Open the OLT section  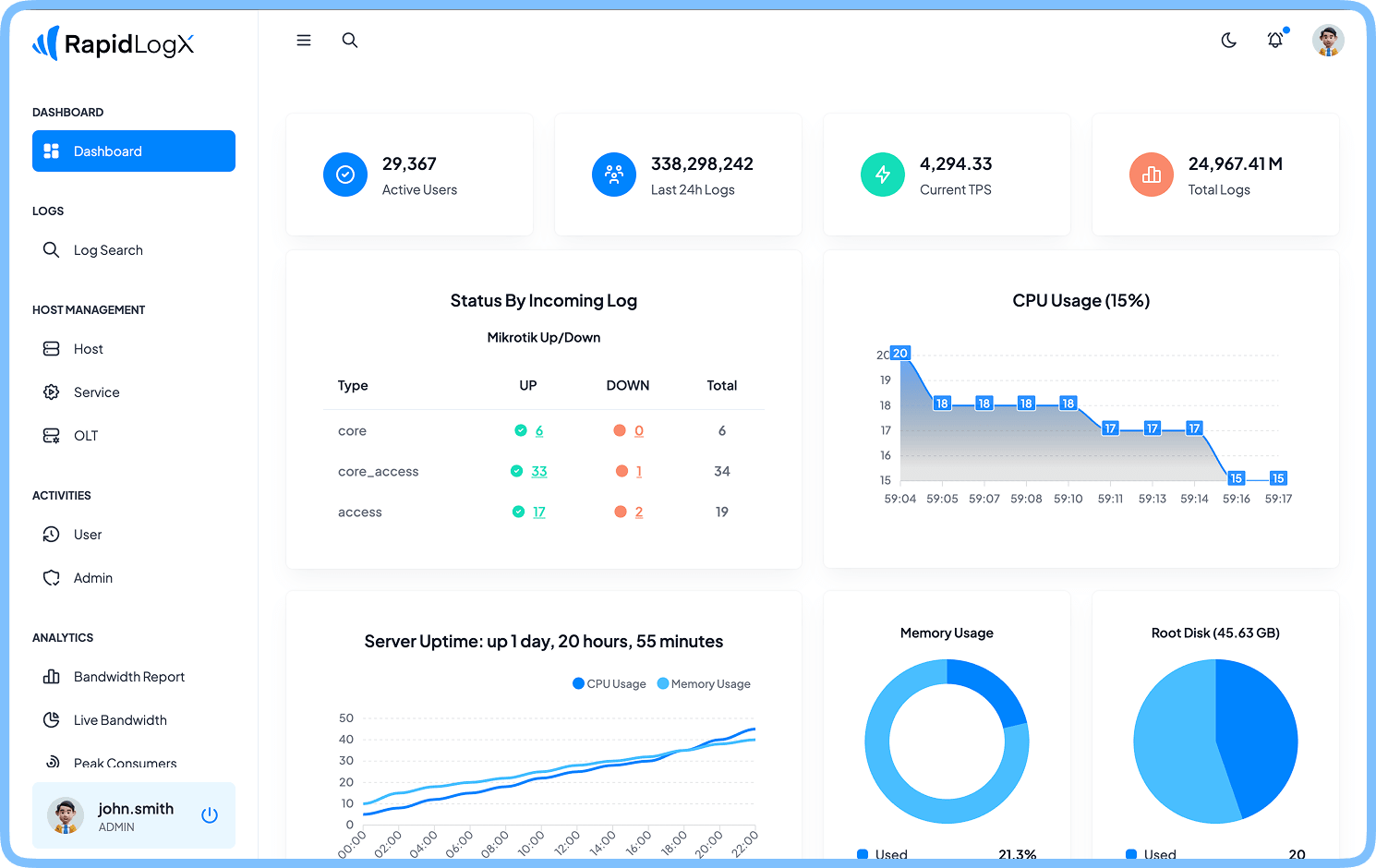click(x=86, y=436)
